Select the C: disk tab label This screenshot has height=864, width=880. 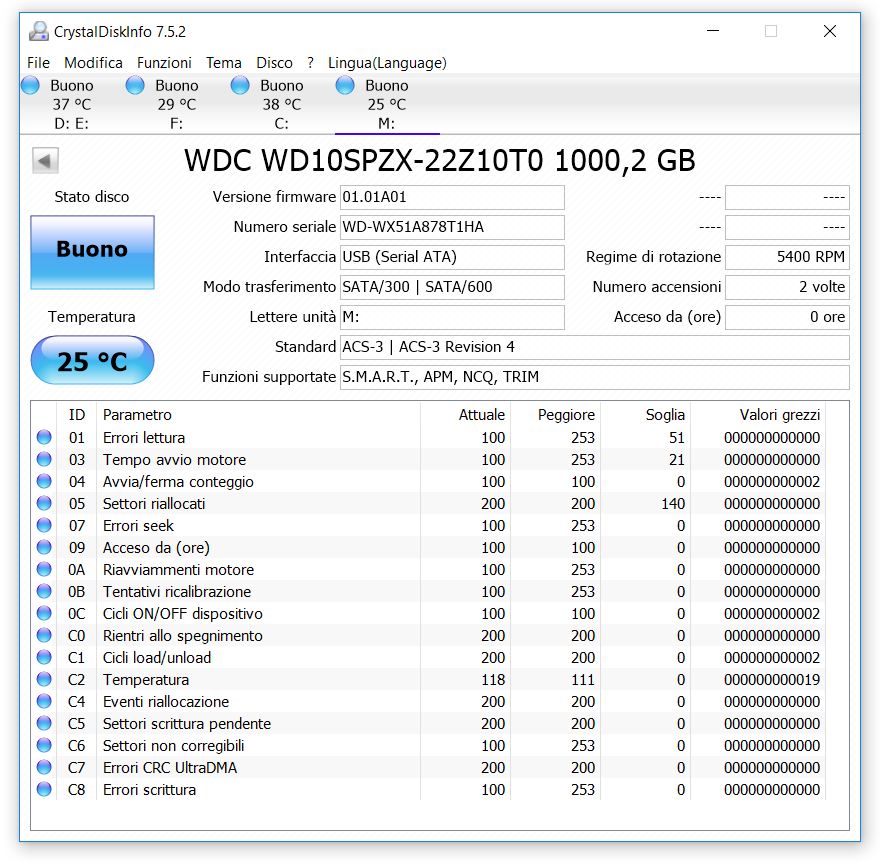pos(281,124)
